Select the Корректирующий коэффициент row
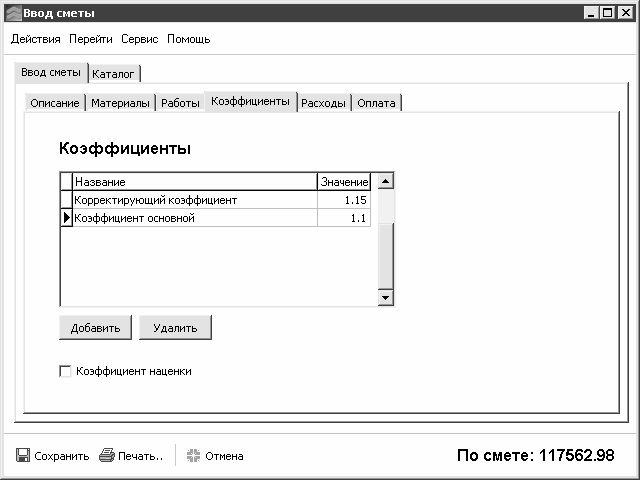Viewport: 640px width, 480px height. pos(216,200)
